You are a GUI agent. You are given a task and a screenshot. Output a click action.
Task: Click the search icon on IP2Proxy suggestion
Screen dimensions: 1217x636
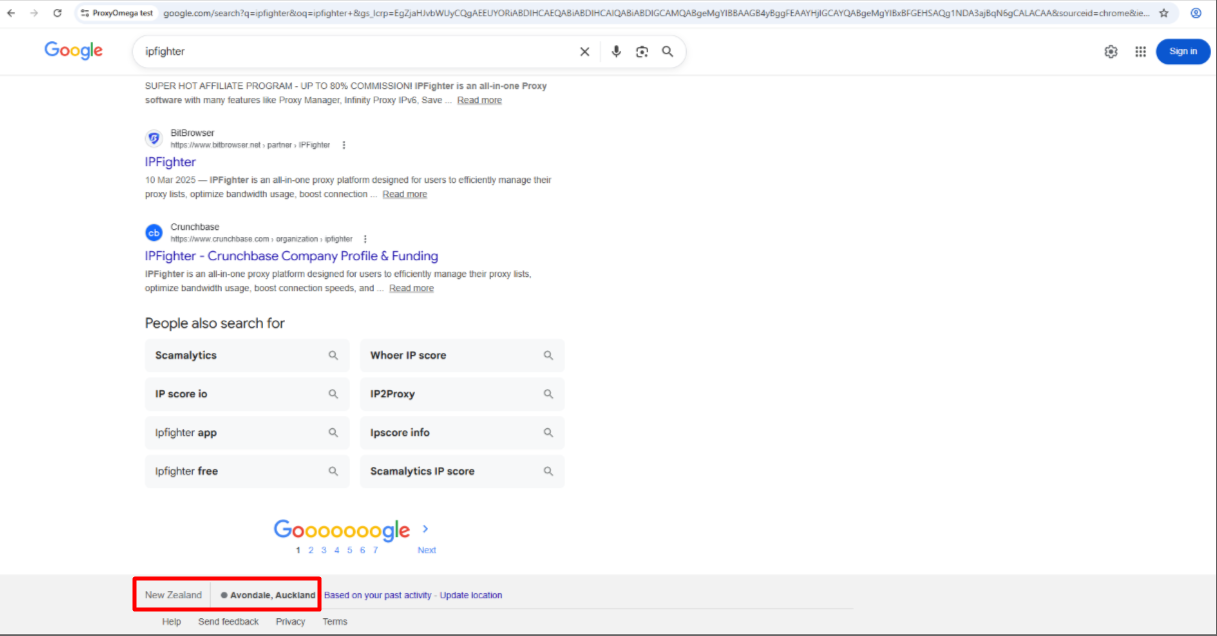point(548,394)
